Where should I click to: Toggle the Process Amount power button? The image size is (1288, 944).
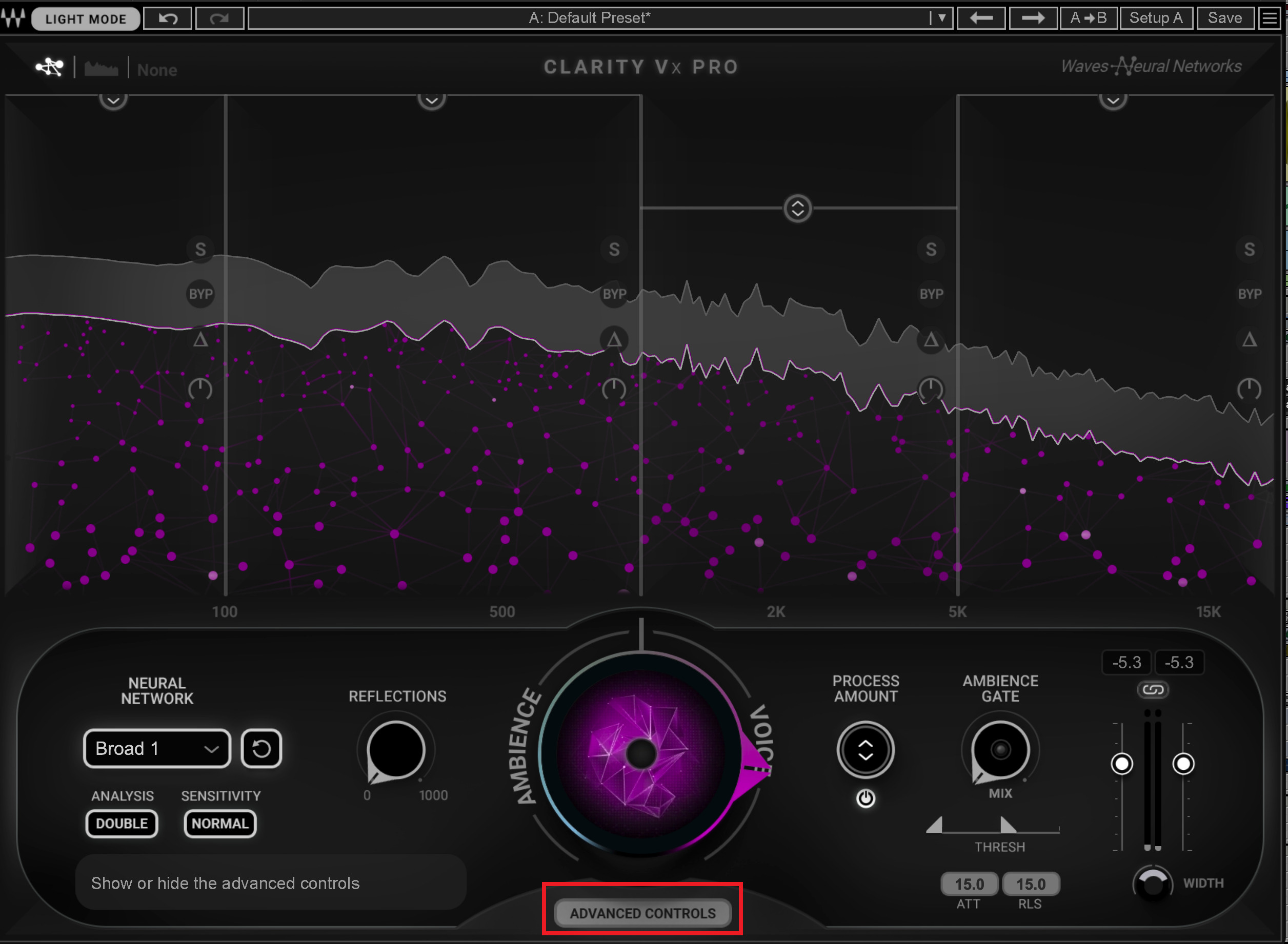[866, 798]
